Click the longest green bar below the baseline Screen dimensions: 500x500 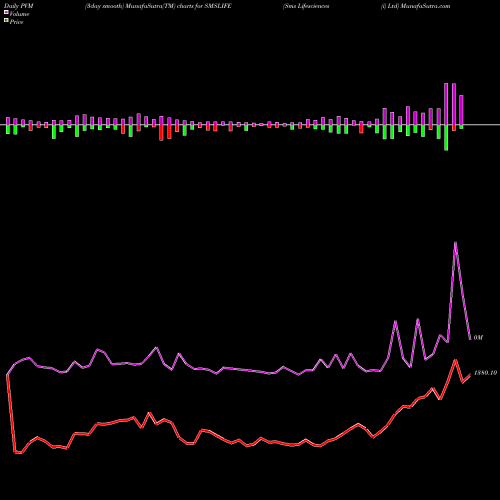pos(446,138)
